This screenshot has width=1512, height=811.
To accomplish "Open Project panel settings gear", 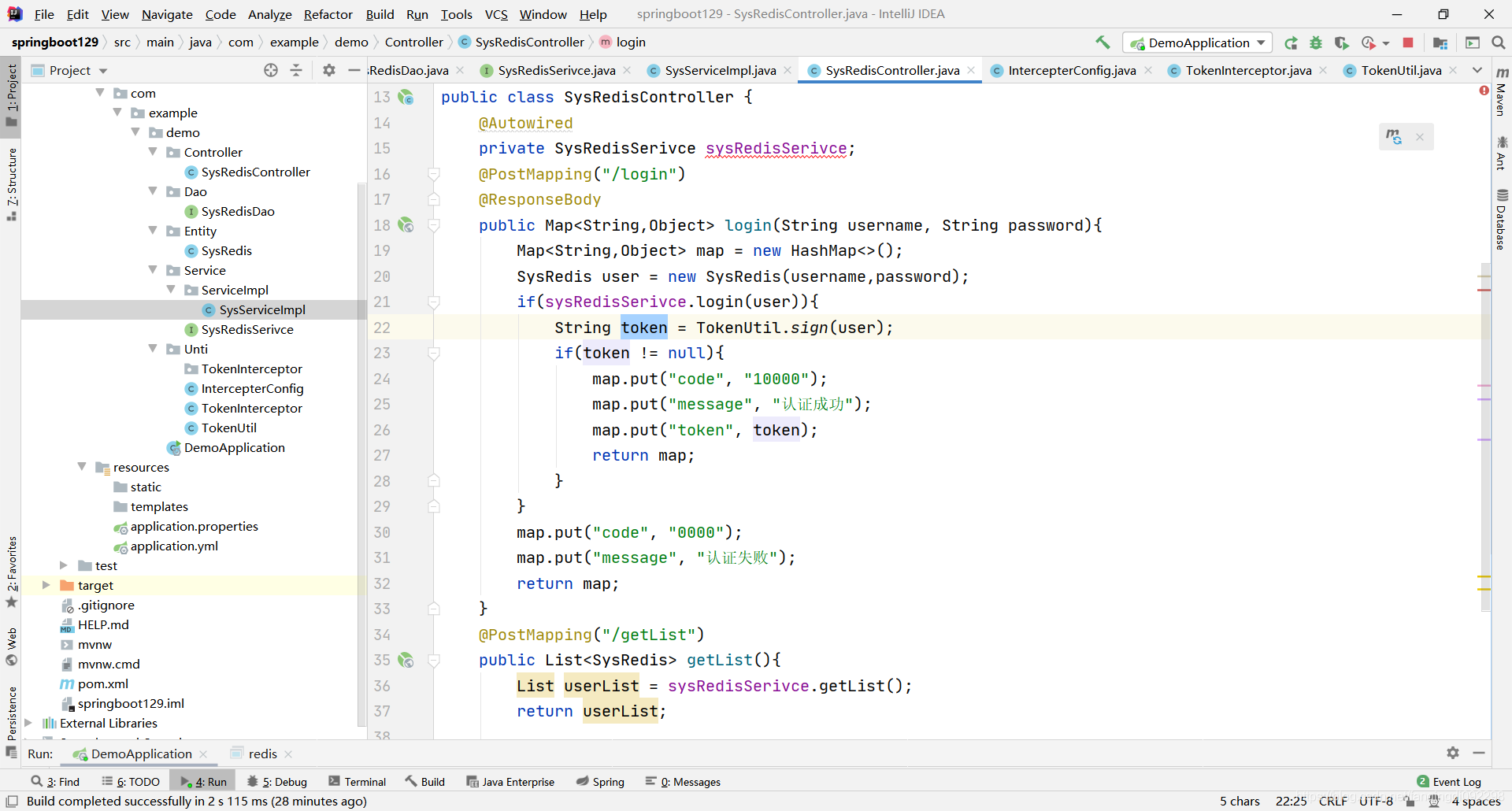I will pos(329,70).
